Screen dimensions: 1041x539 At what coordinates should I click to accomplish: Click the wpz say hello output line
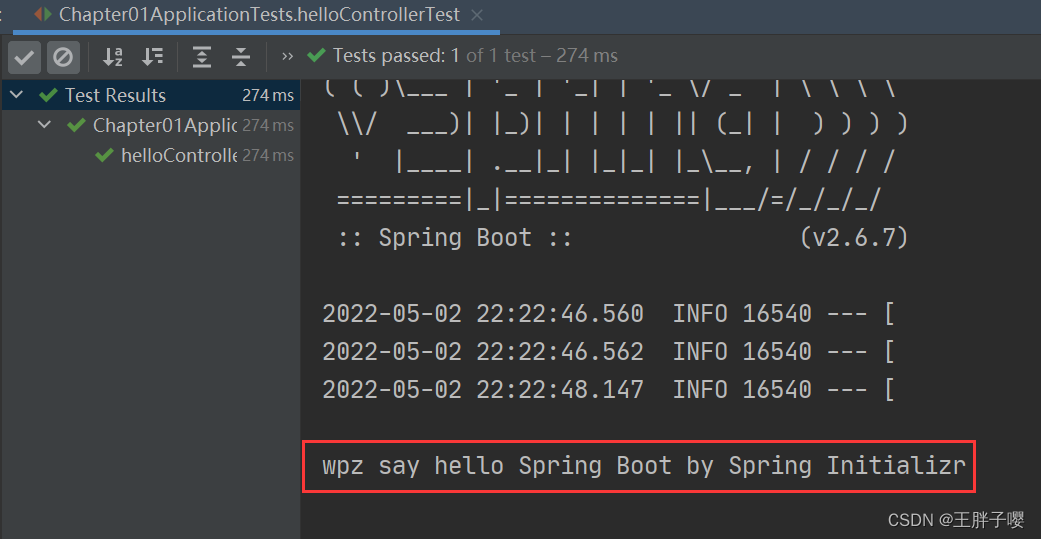pos(643,466)
